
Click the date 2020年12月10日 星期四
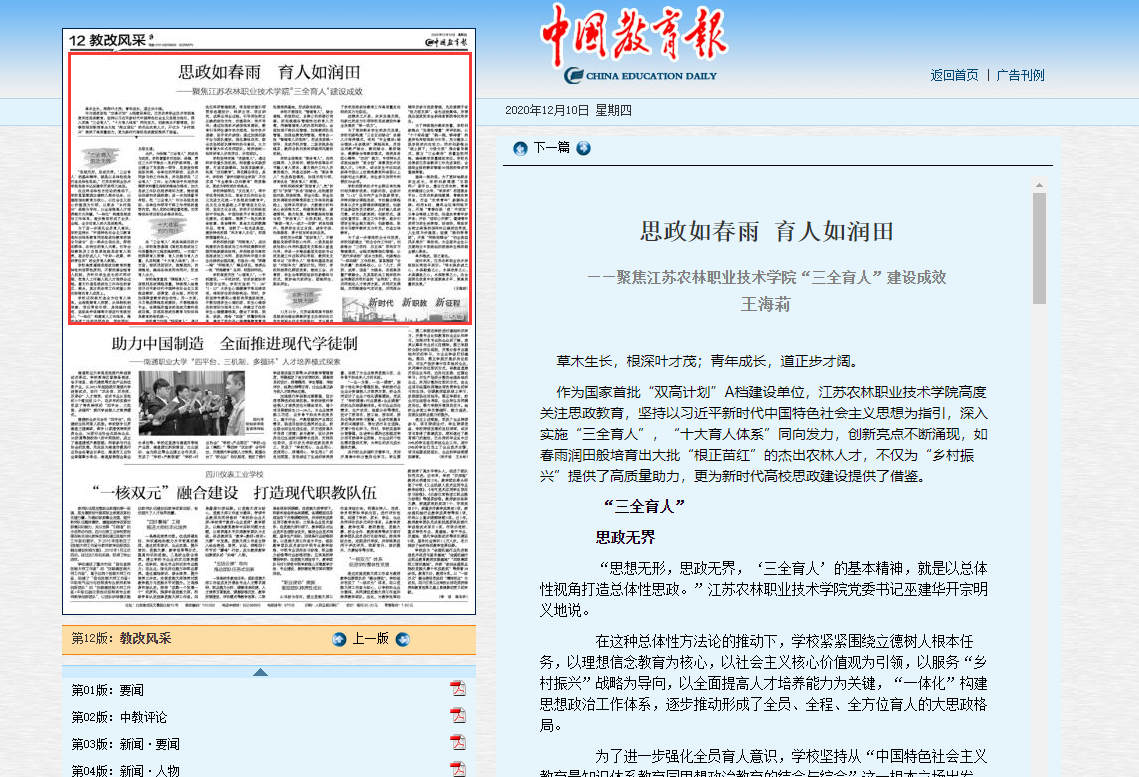pos(568,110)
